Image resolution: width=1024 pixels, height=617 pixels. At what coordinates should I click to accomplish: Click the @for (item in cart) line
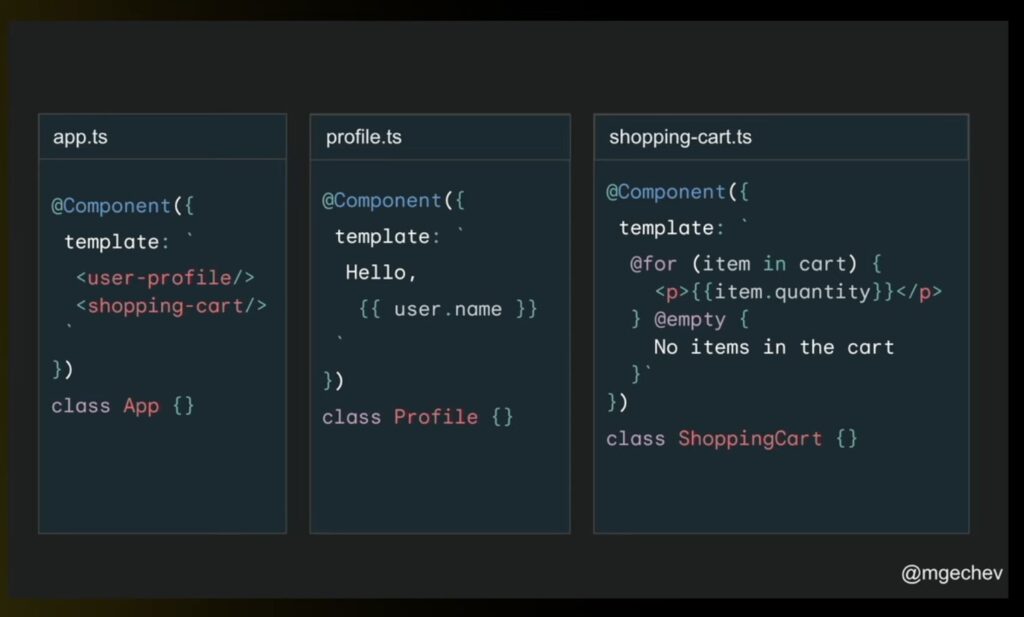pos(756,264)
